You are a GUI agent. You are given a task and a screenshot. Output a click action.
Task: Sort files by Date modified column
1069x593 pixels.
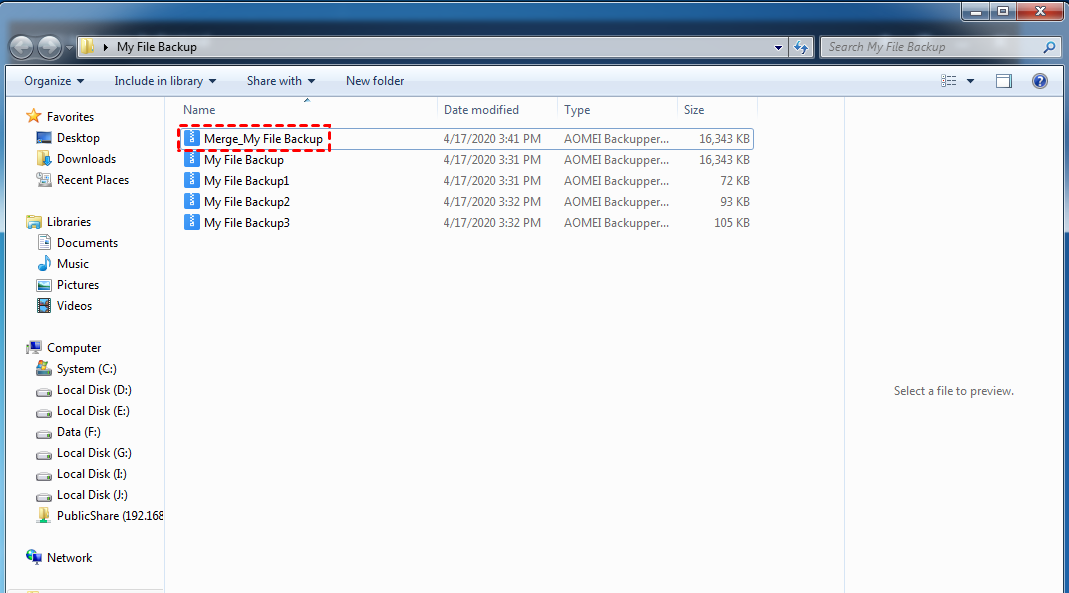coord(481,110)
